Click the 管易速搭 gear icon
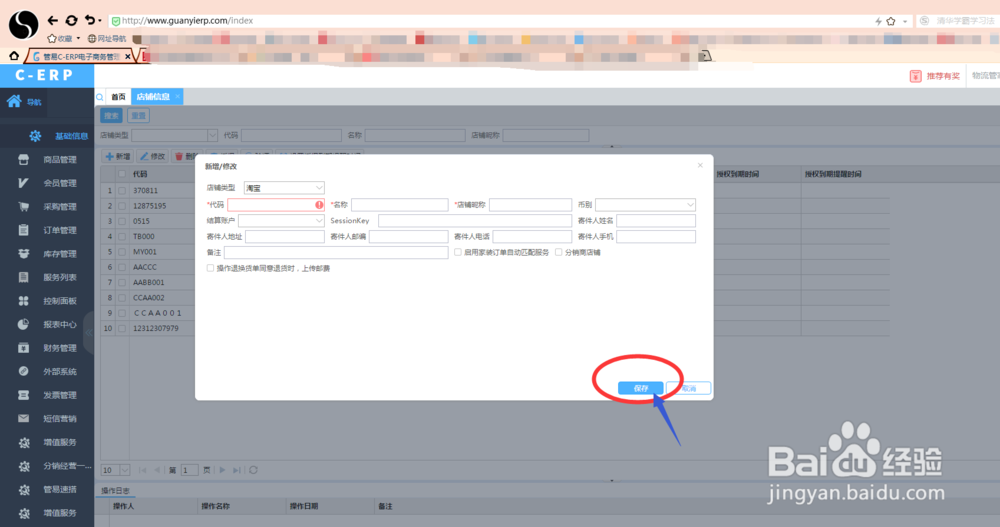Screen dimensions: 1000x527 click(x=24, y=490)
